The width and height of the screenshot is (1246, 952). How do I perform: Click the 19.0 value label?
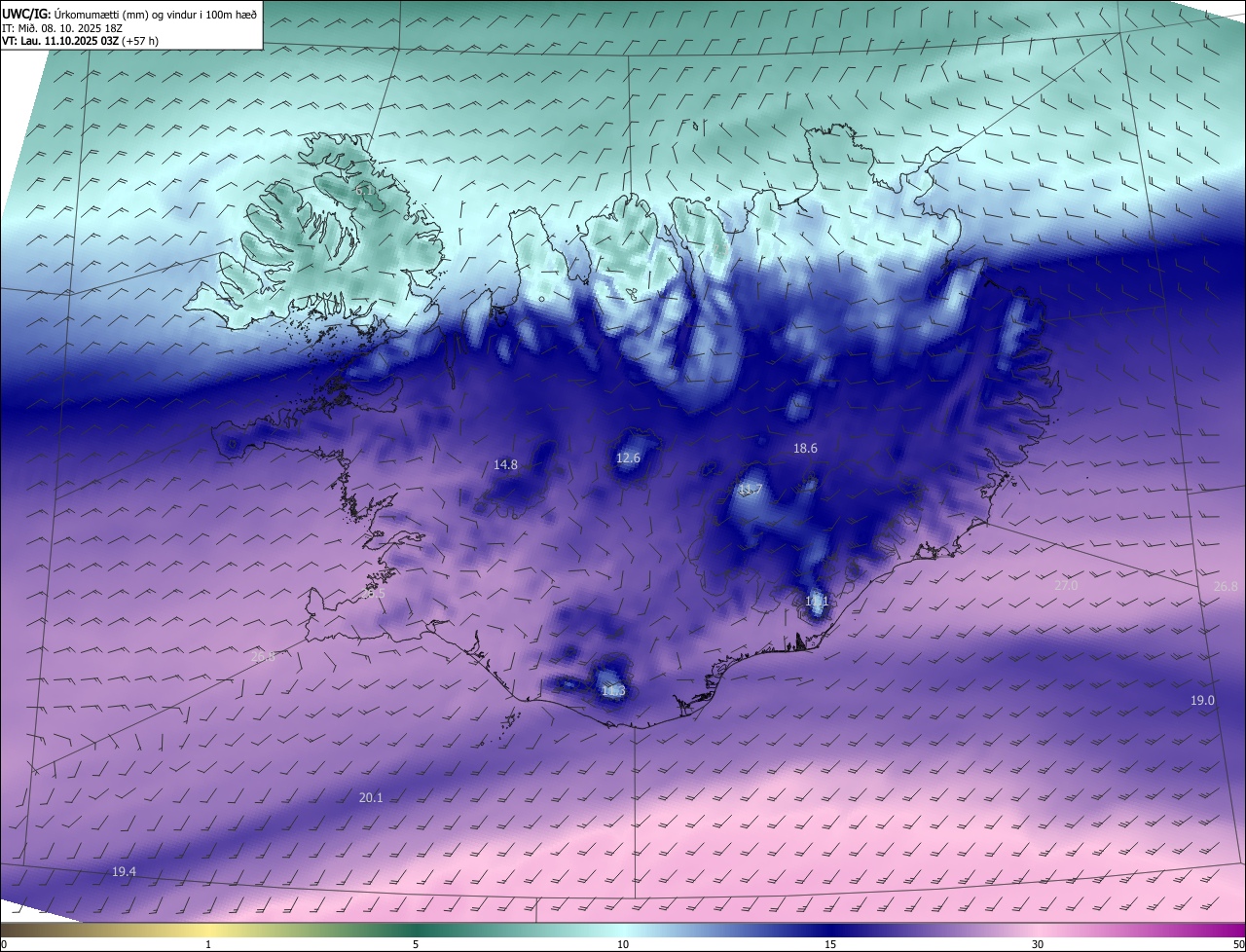click(x=1202, y=701)
